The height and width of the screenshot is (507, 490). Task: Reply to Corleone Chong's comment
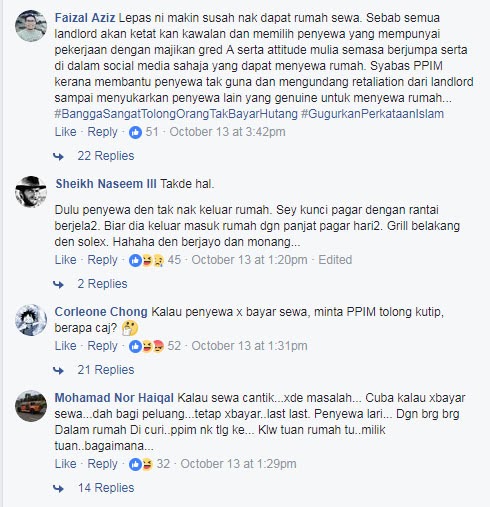pyautogui.click(x=102, y=346)
